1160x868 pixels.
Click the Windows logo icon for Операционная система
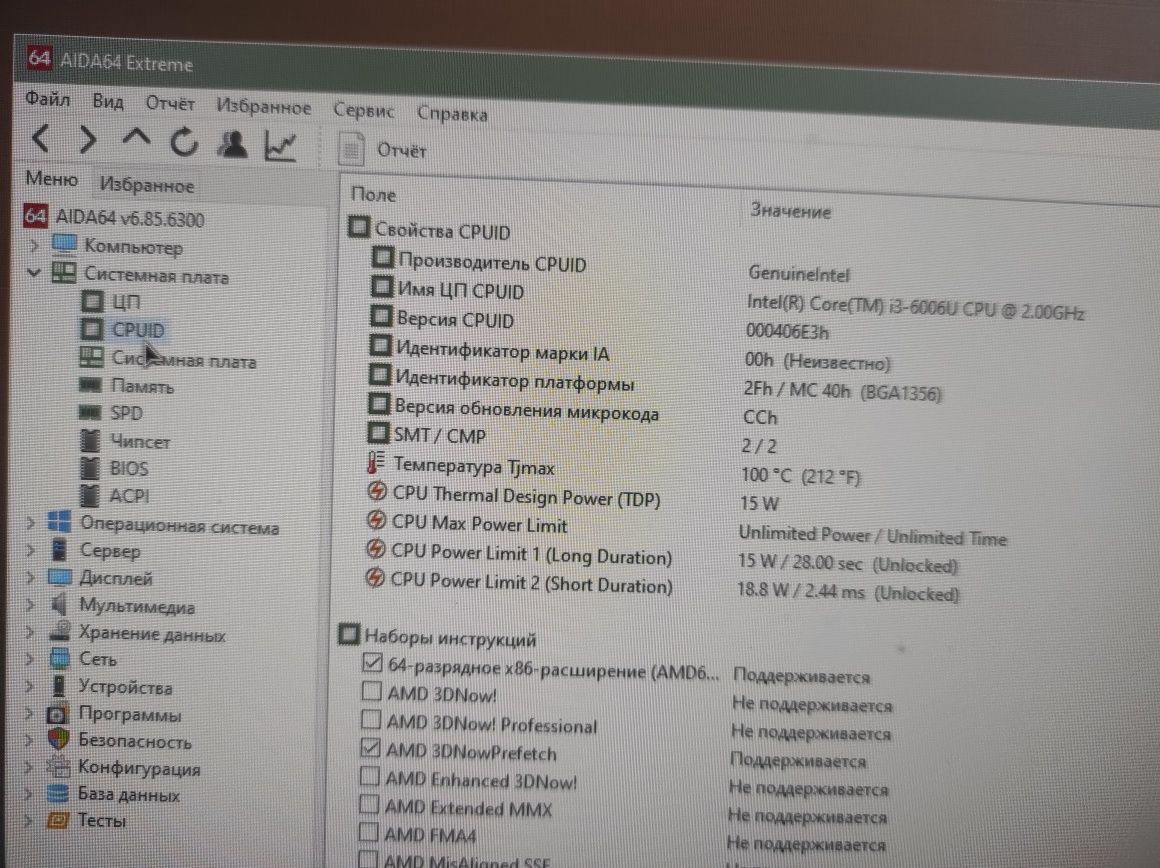(x=59, y=522)
